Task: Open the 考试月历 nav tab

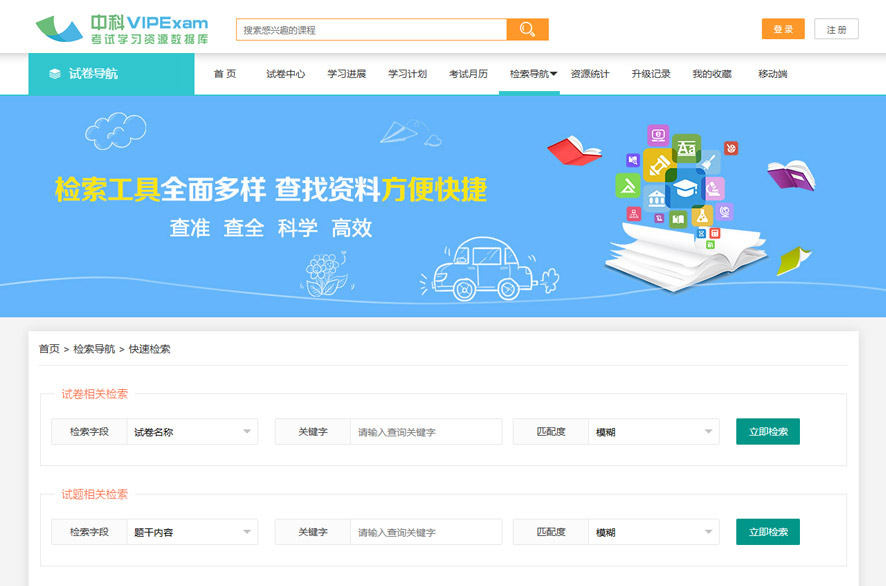Action: 468,73
